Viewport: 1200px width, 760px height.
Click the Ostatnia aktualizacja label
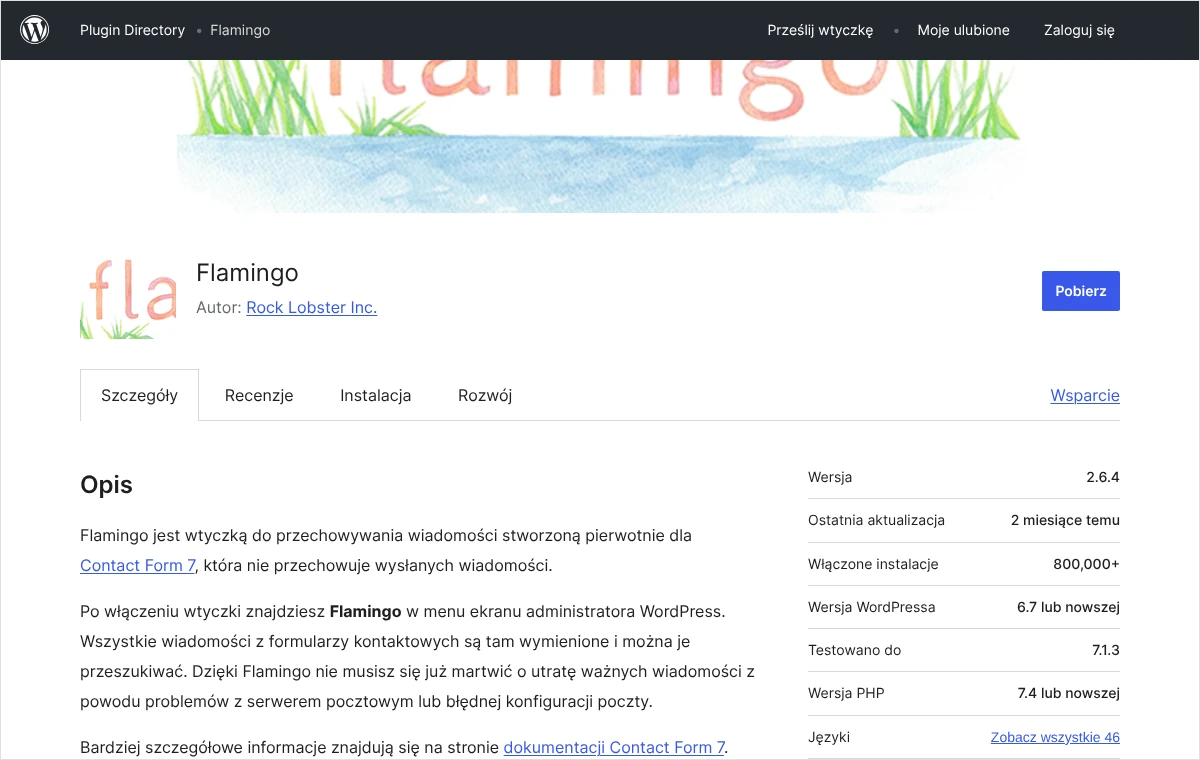tap(876, 520)
